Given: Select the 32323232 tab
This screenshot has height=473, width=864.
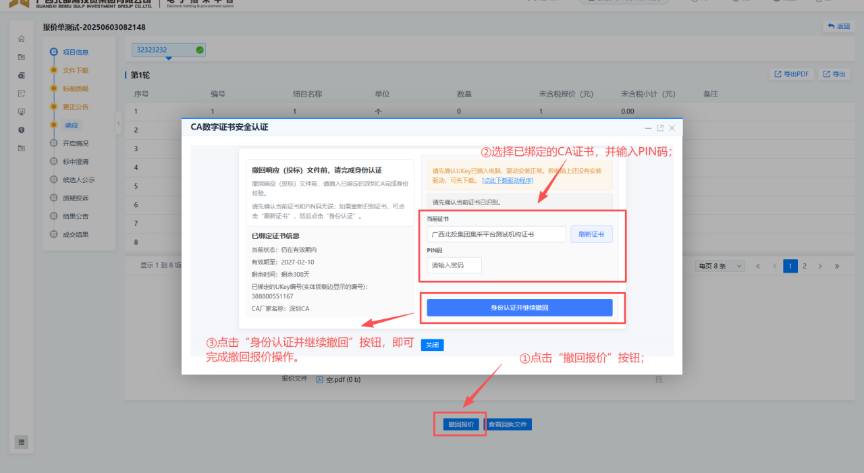Looking at the screenshot, I should tap(169, 50).
